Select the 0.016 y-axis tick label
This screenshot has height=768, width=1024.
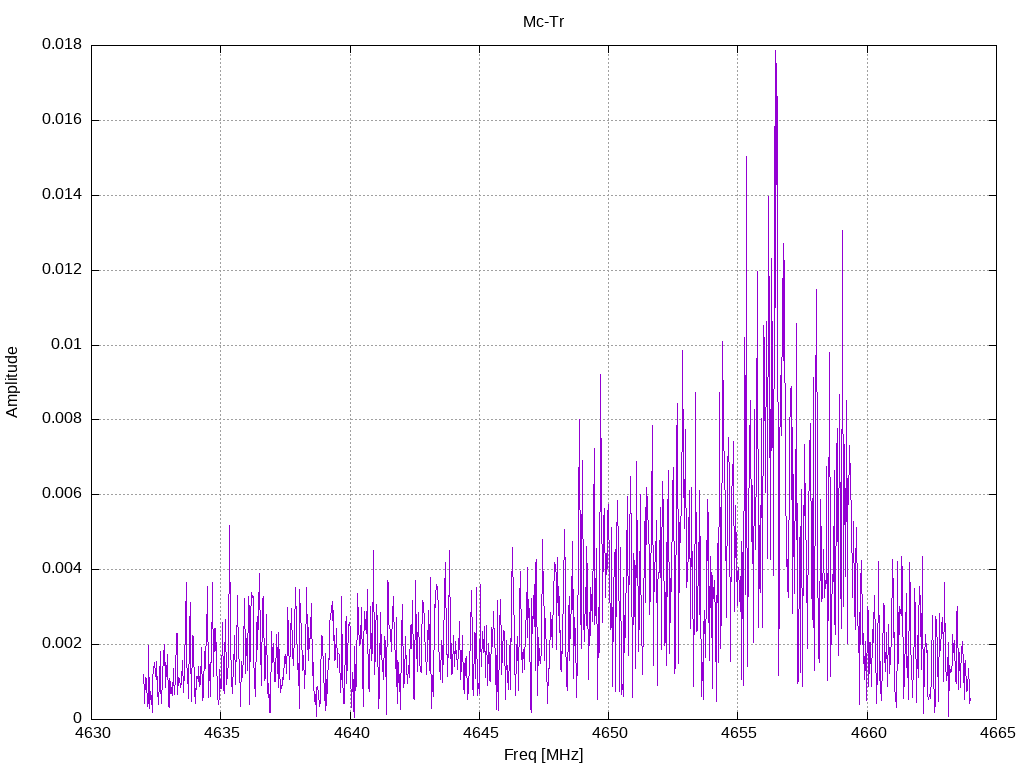point(62,120)
